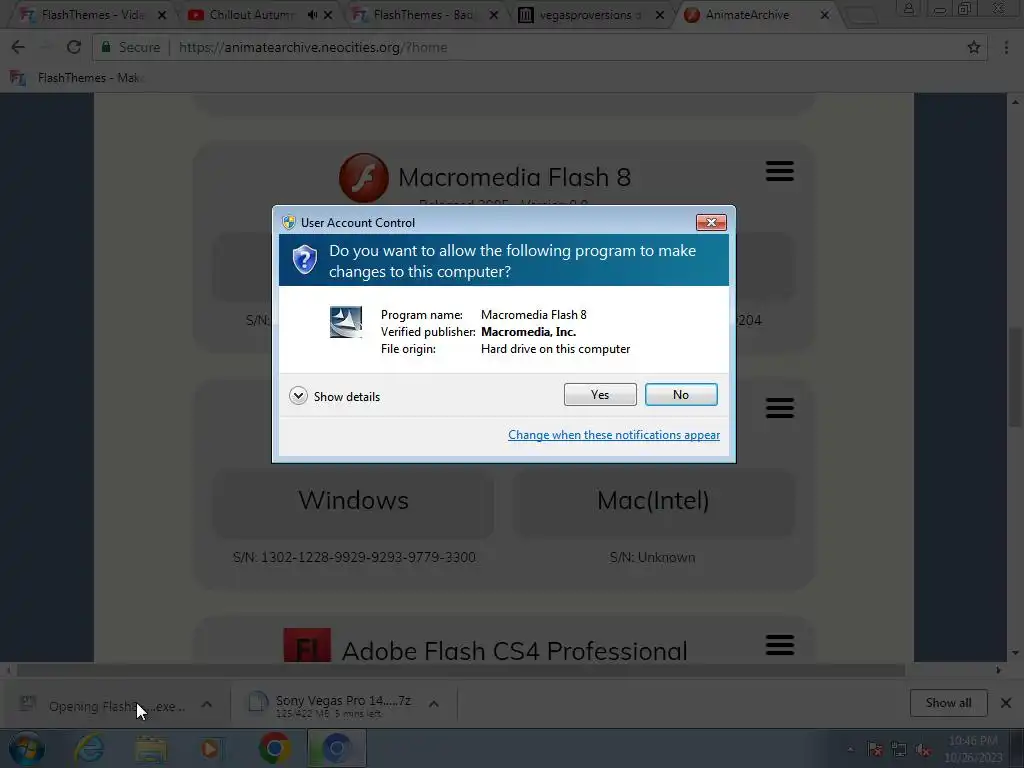
Task: Open the Adobe Flash CS4 Professional hamburger menu
Action: pyautogui.click(x=779, y=645)
